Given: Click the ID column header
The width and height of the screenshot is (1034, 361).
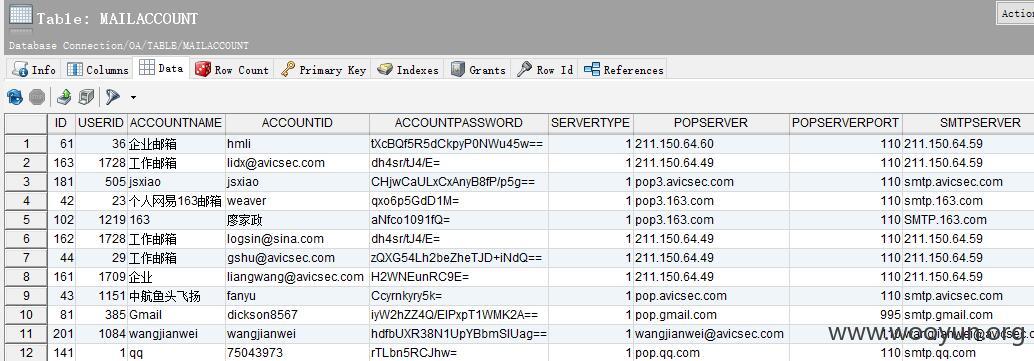Looking at the screenshot, I should pos(61,123).
